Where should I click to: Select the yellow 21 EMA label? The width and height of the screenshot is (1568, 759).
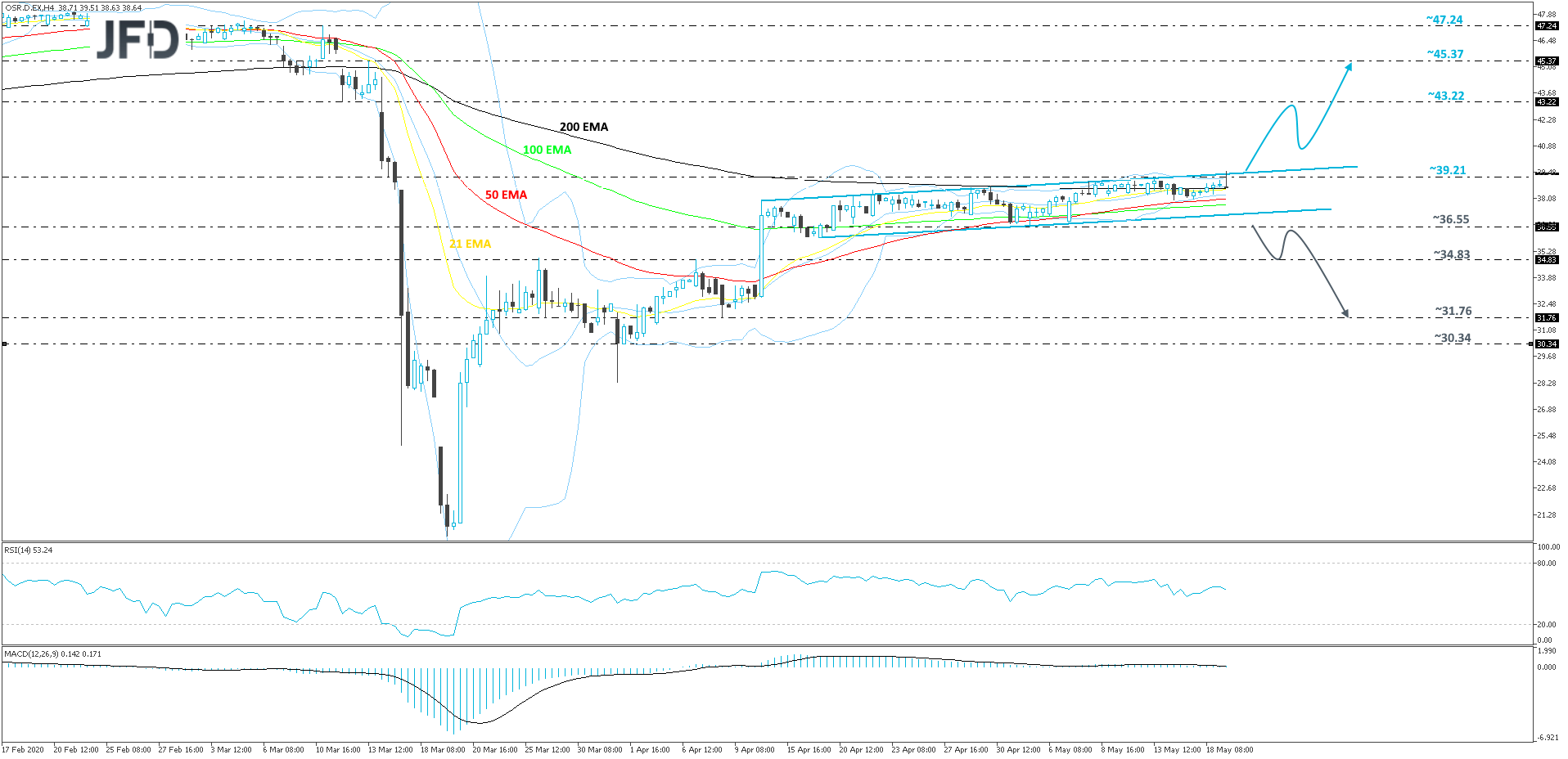pyautogui.click(x=470, y=244)
